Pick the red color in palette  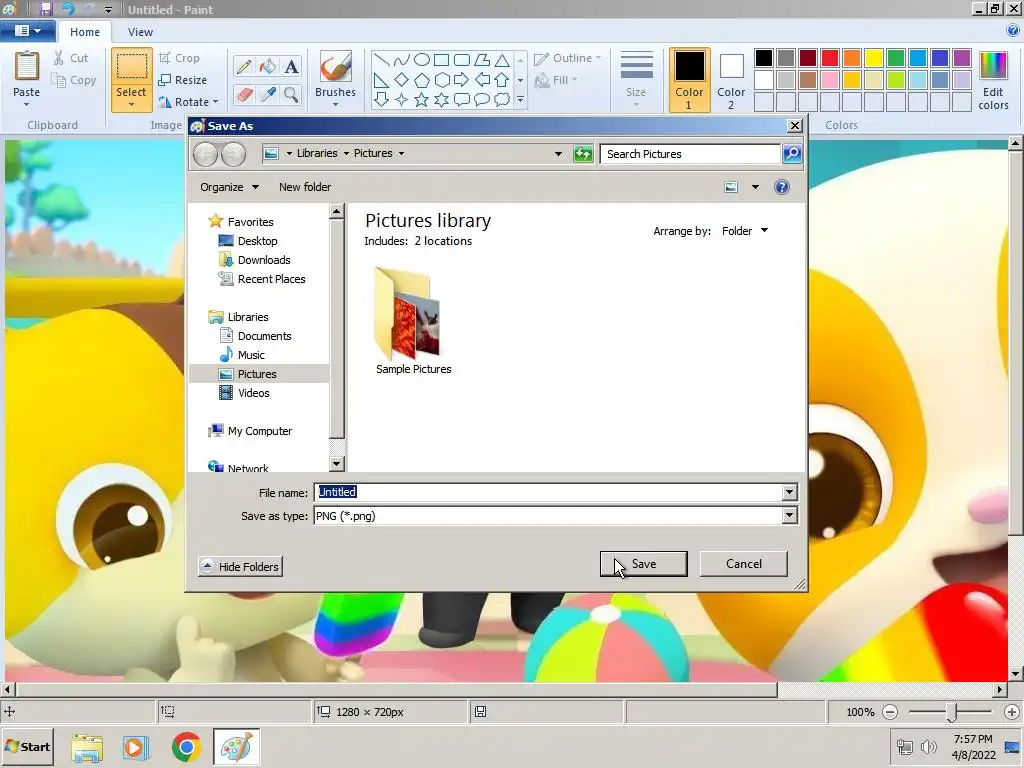click(830, 58)
